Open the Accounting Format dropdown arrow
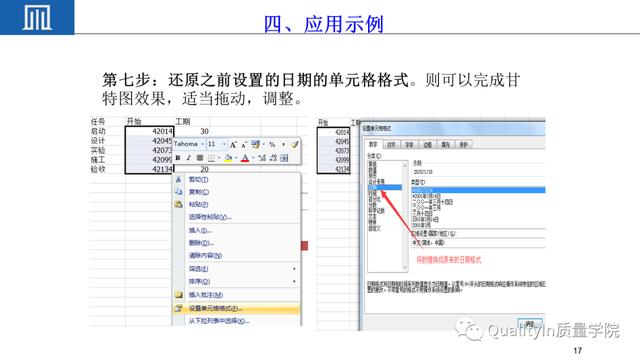The image size is (640, 360). point(263,144)
